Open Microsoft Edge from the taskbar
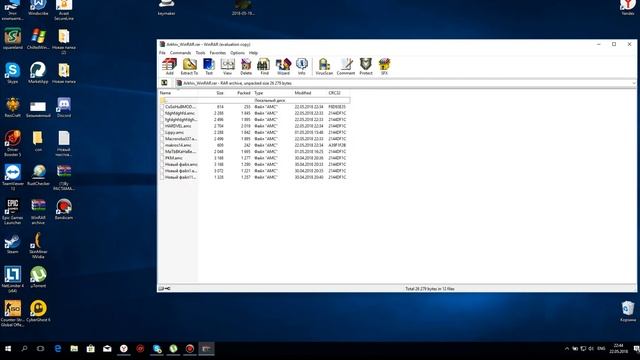The image size is (640, 360). [58, 349]
